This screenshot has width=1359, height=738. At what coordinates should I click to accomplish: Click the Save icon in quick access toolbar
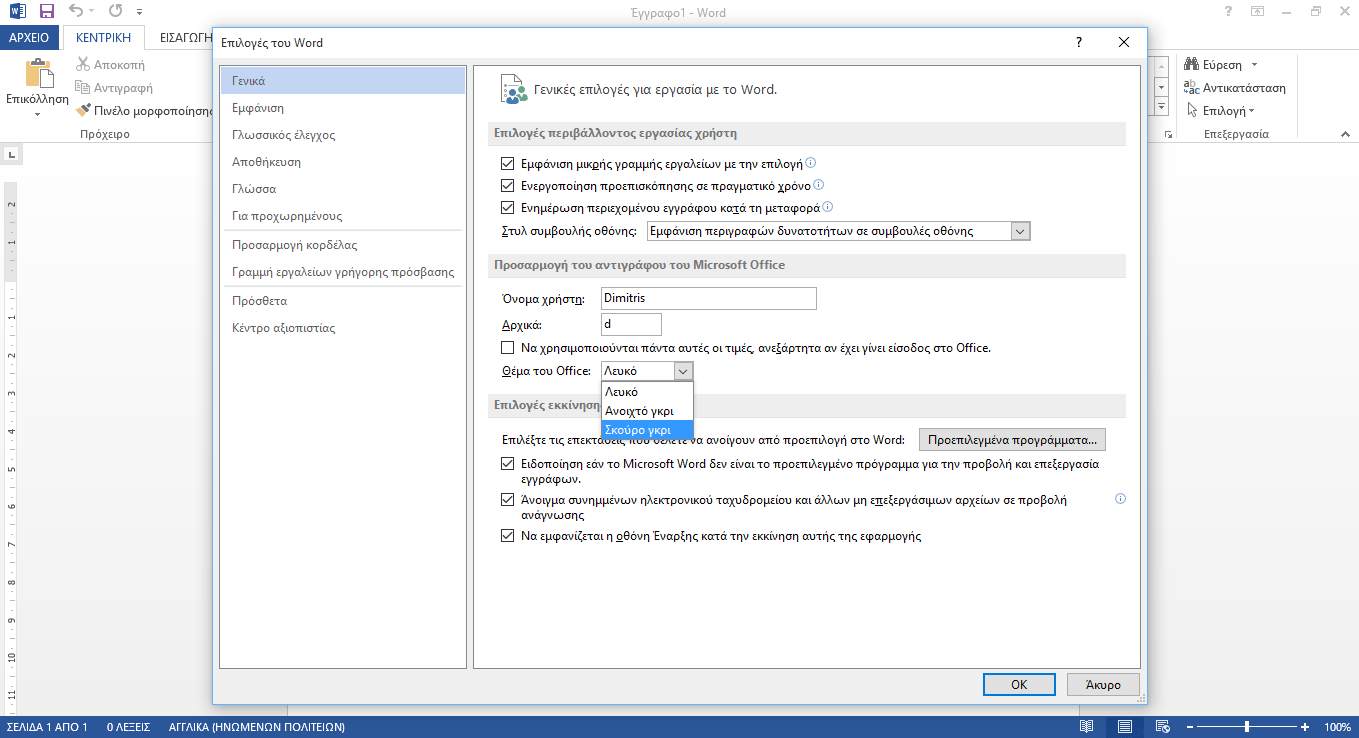click(46, 12)
